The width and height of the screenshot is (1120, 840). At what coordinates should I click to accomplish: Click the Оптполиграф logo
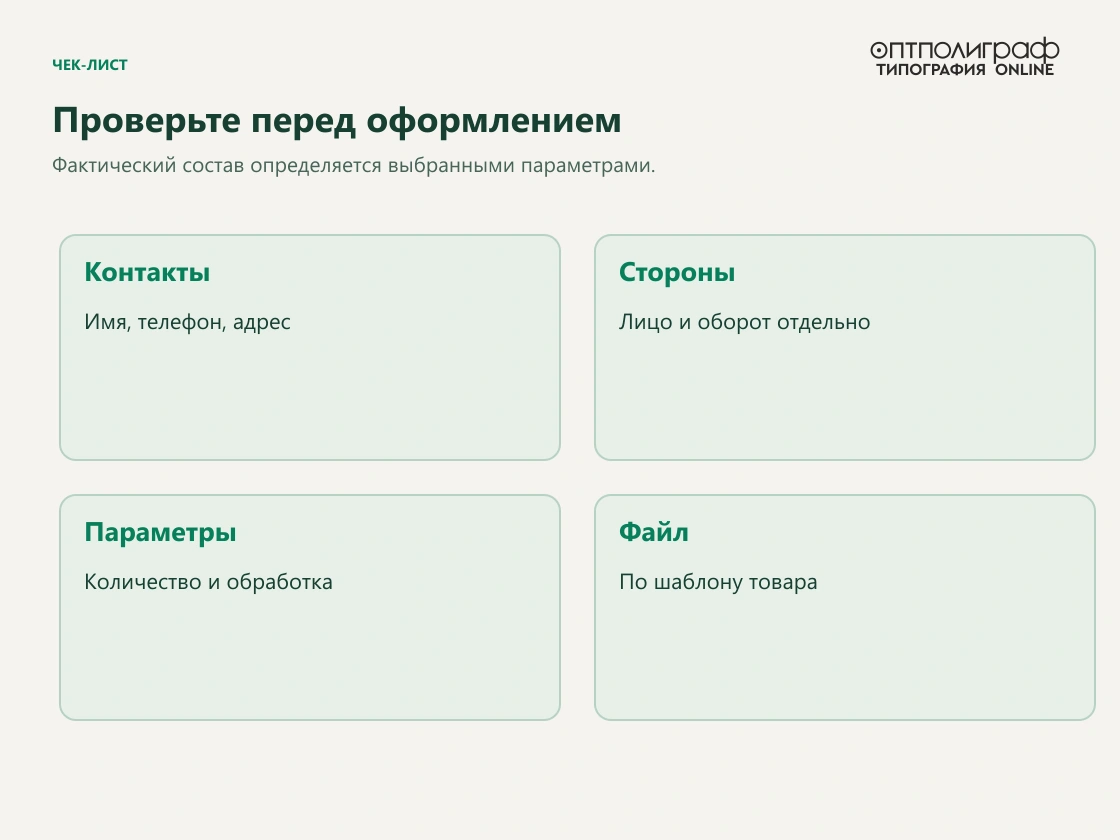pos(964,56)
